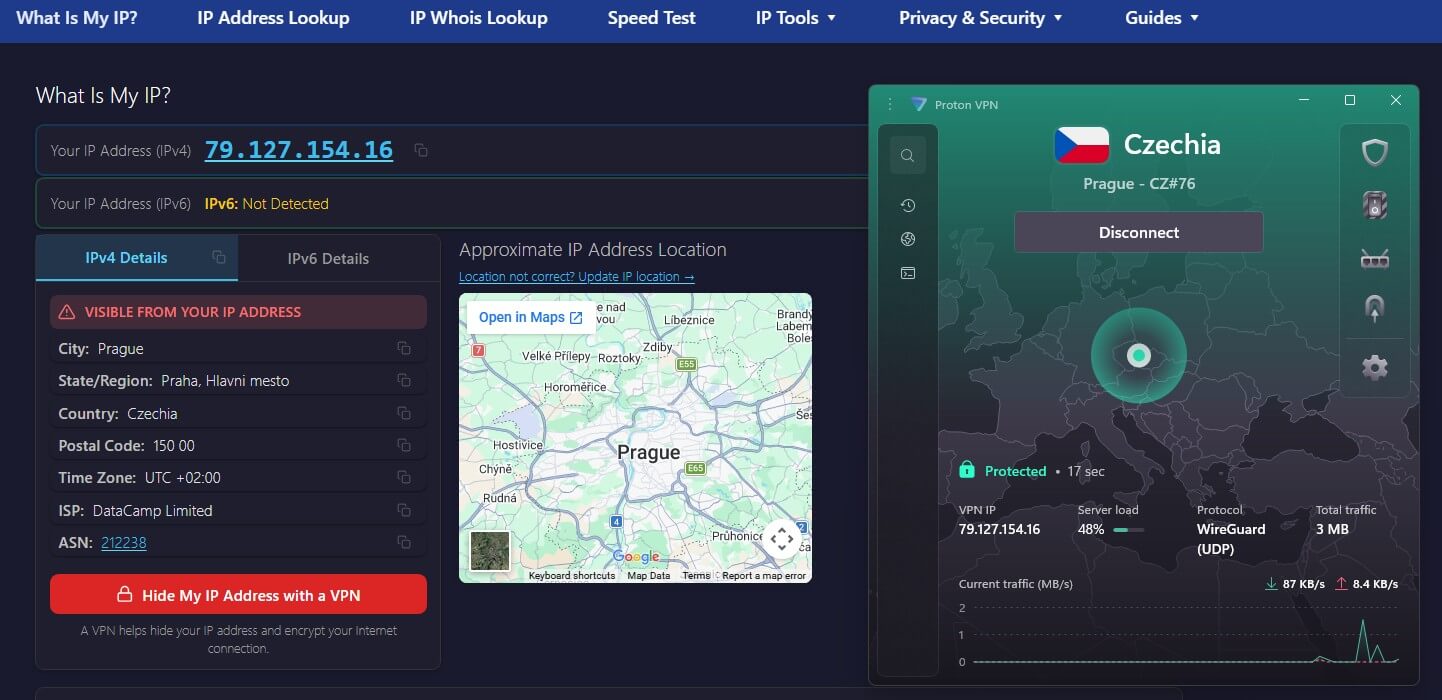The height and width of the screenshot is (700, 1442).
Task: Click Map Data link on the map
Action: click(649, 576)
